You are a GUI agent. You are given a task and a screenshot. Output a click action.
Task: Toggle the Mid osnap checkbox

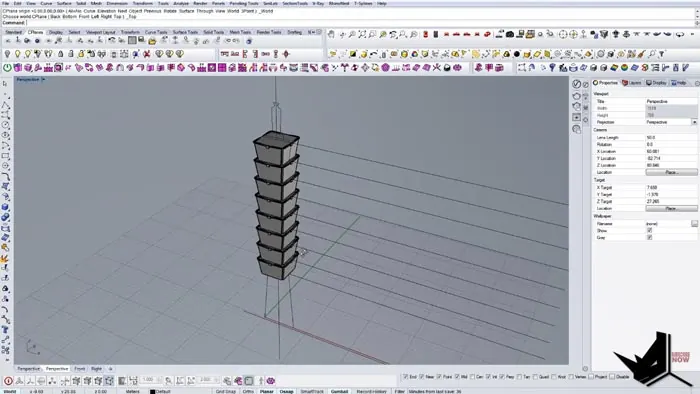[x=457, y=377]
